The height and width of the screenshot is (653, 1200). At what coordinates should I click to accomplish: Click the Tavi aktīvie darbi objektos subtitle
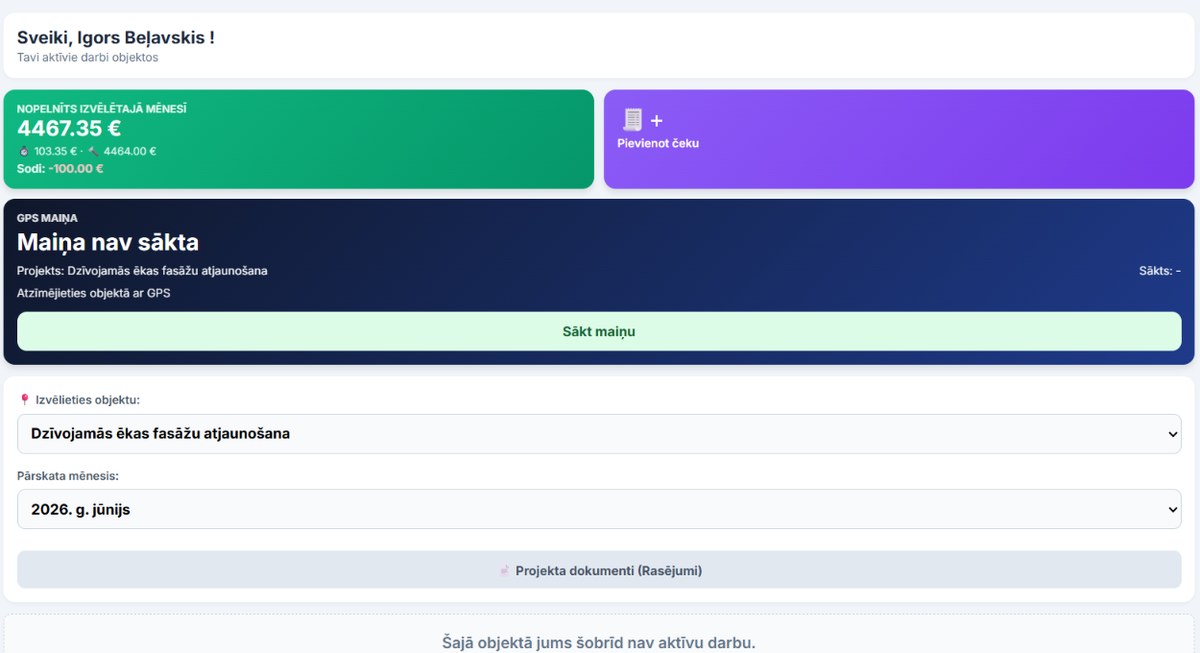pyautogui.click(x=88, y=57)
